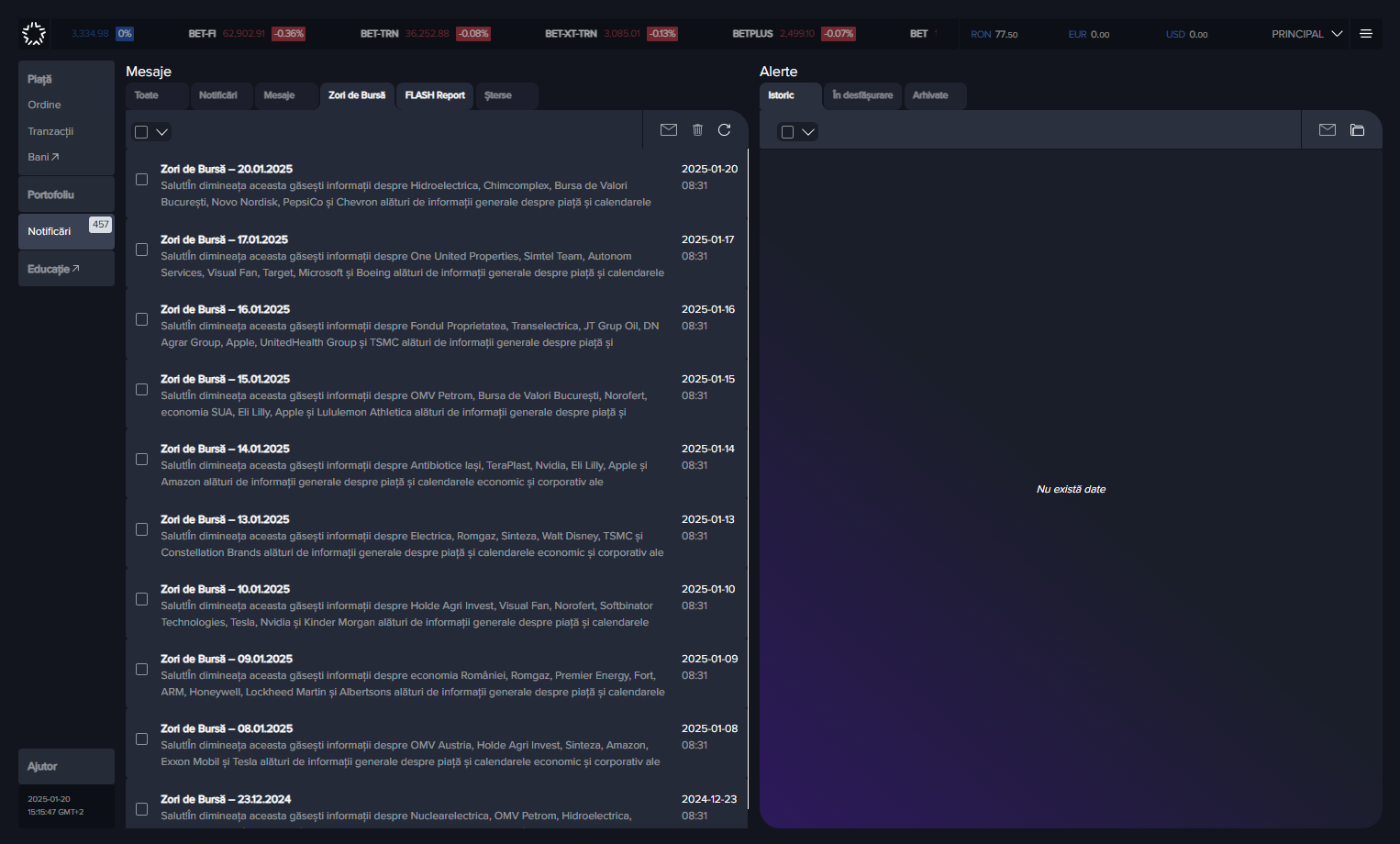Open Ordine in the sidebar
Viewport: 1400px width, 844px height.
[x=44, y=105]
